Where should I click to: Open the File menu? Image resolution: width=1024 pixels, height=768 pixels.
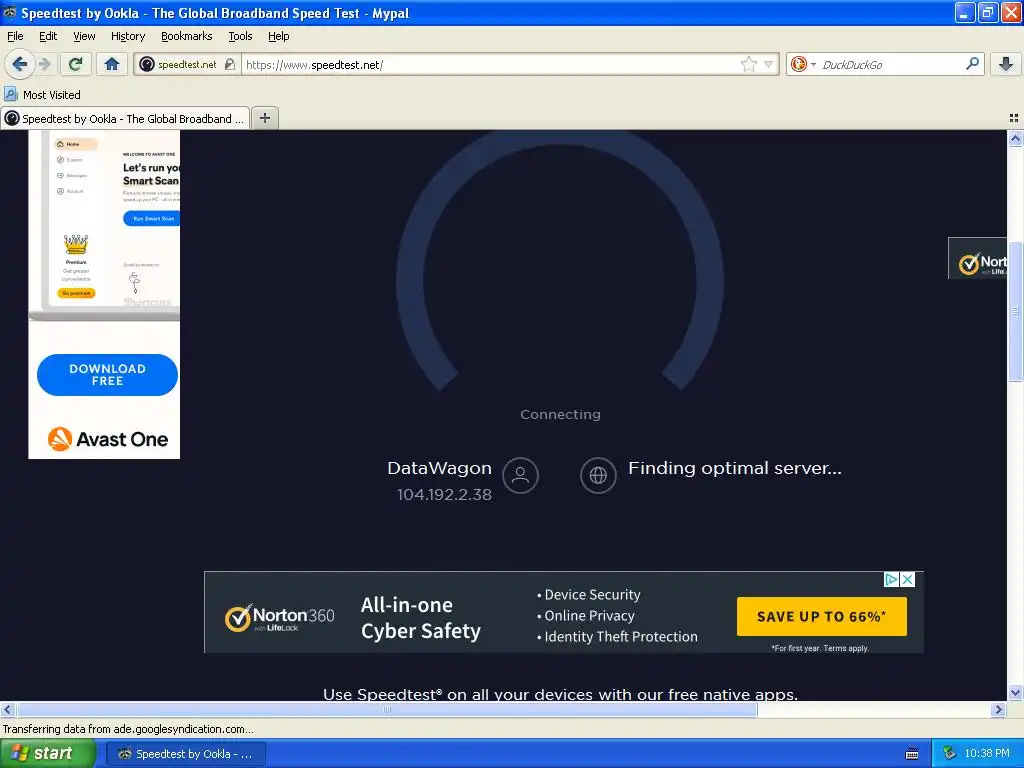[x=15, y=36]
